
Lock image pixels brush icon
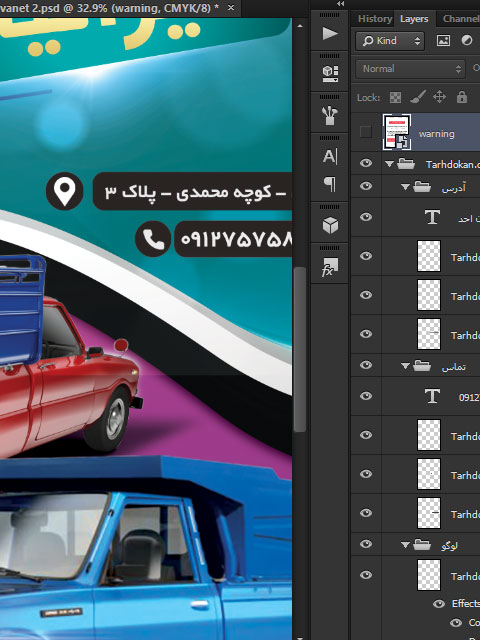pyautogui.click(x=418, y=97)
